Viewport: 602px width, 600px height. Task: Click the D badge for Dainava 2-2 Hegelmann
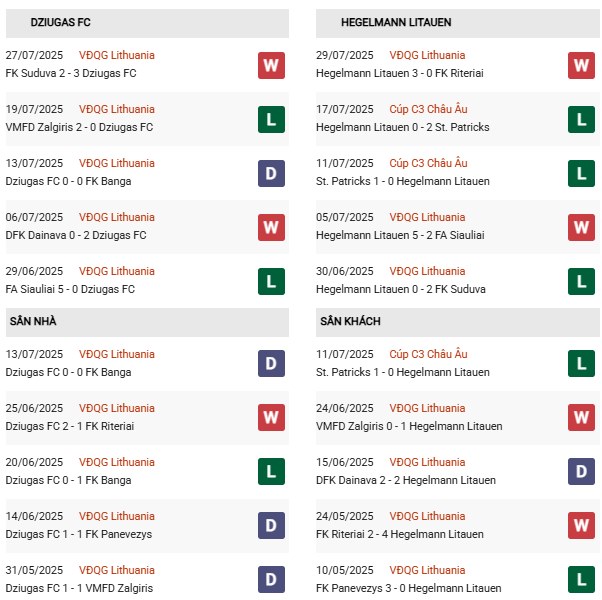(581, 471)
